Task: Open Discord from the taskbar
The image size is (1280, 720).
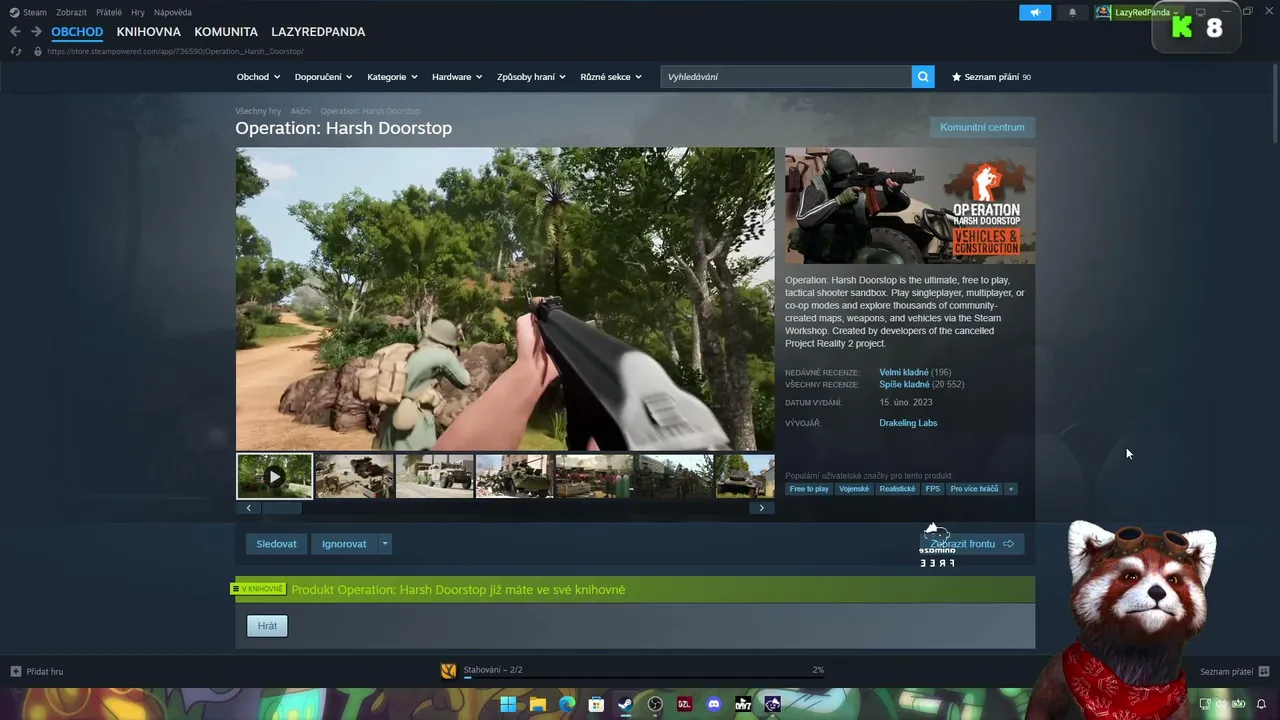Action: click(x=714, y=704)
